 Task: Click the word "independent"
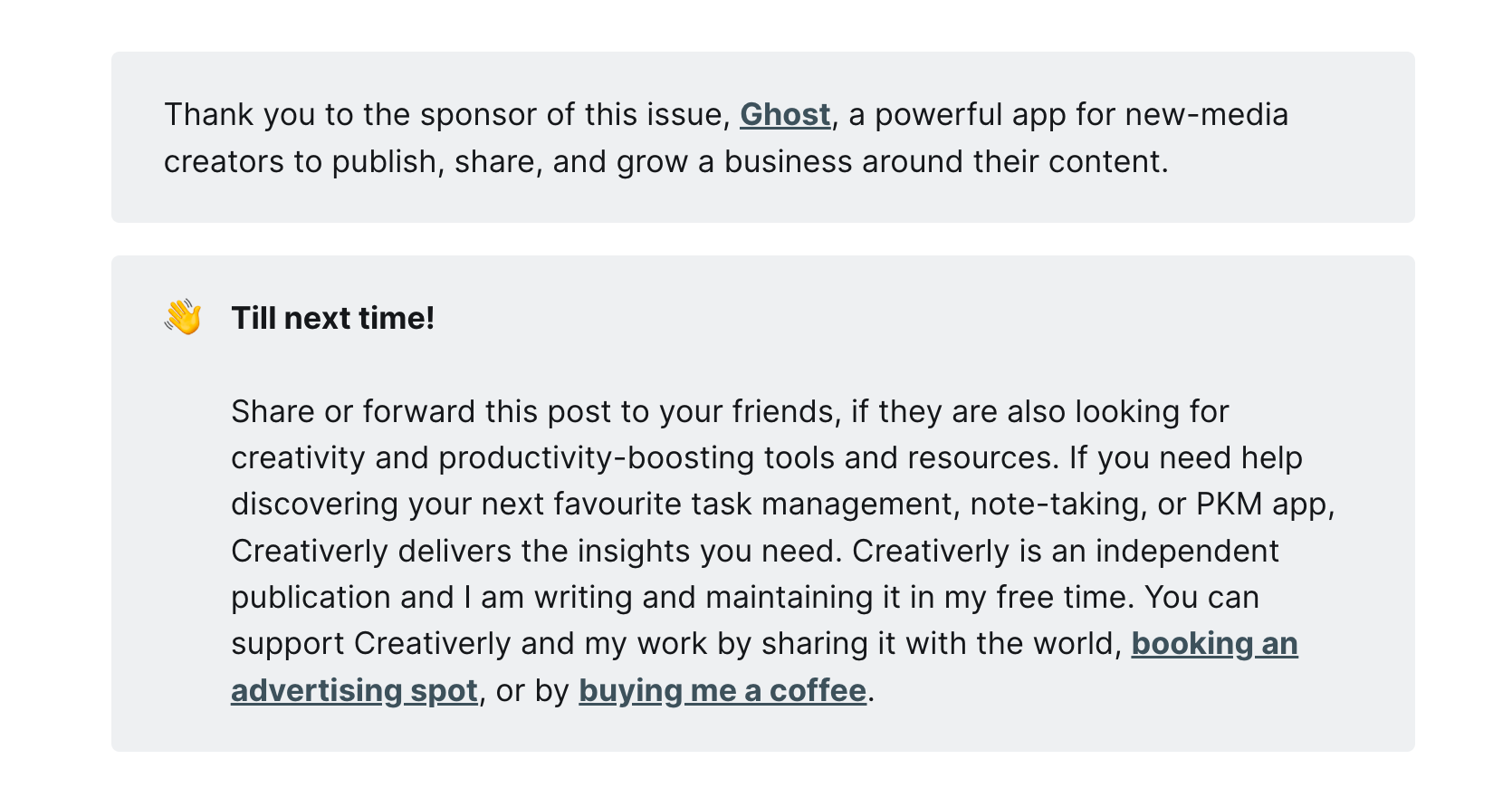click(x=1187, y=552)
